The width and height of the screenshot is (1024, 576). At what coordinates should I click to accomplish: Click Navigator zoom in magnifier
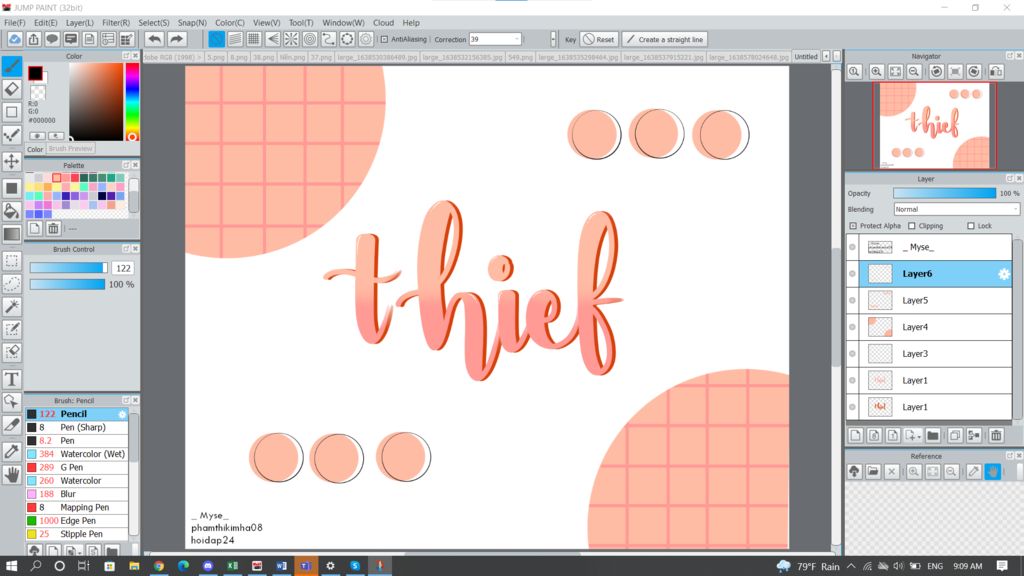[876, 72]
